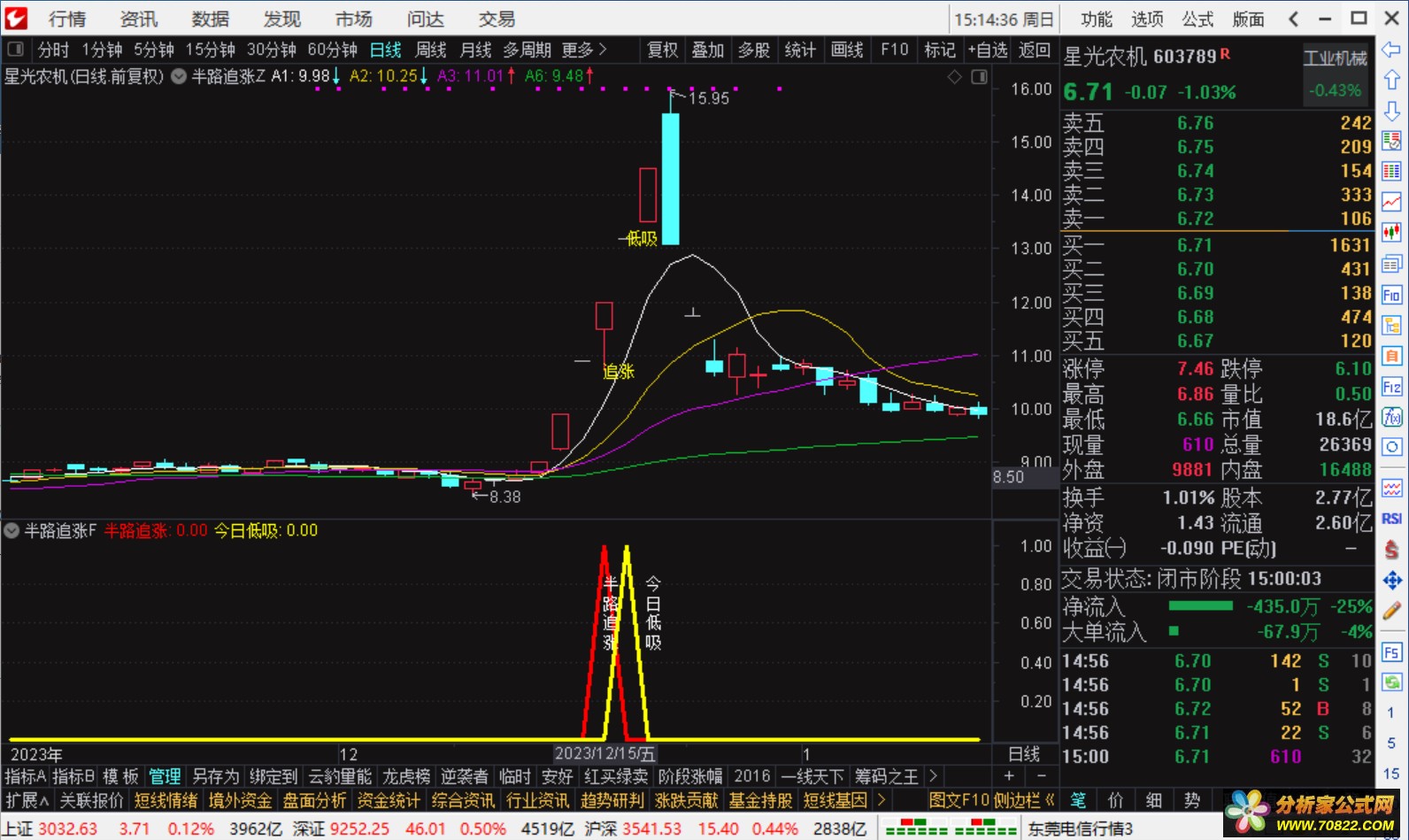Viewport: 1409px width, 840px height.
Task: Switch to 1分钟 period
Action: pos(102,50)
